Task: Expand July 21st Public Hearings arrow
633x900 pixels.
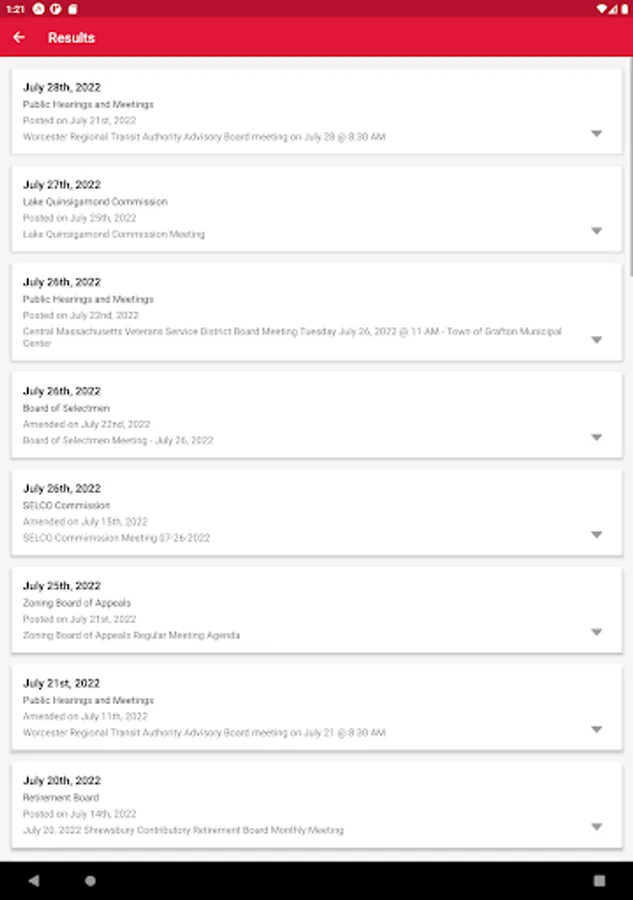Action: 596,730
